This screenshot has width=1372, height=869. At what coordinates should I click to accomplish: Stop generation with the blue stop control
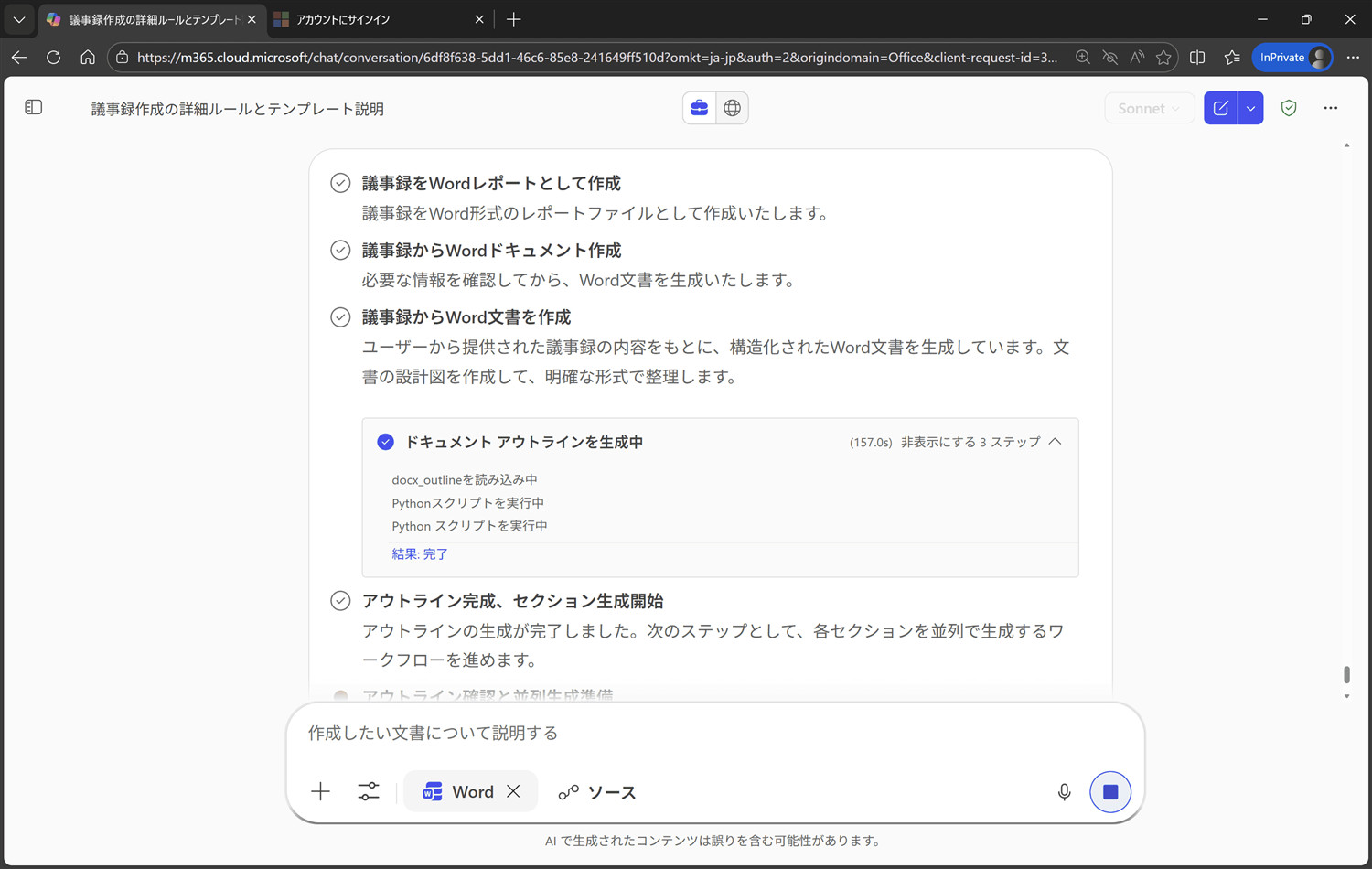[1109, 792]
